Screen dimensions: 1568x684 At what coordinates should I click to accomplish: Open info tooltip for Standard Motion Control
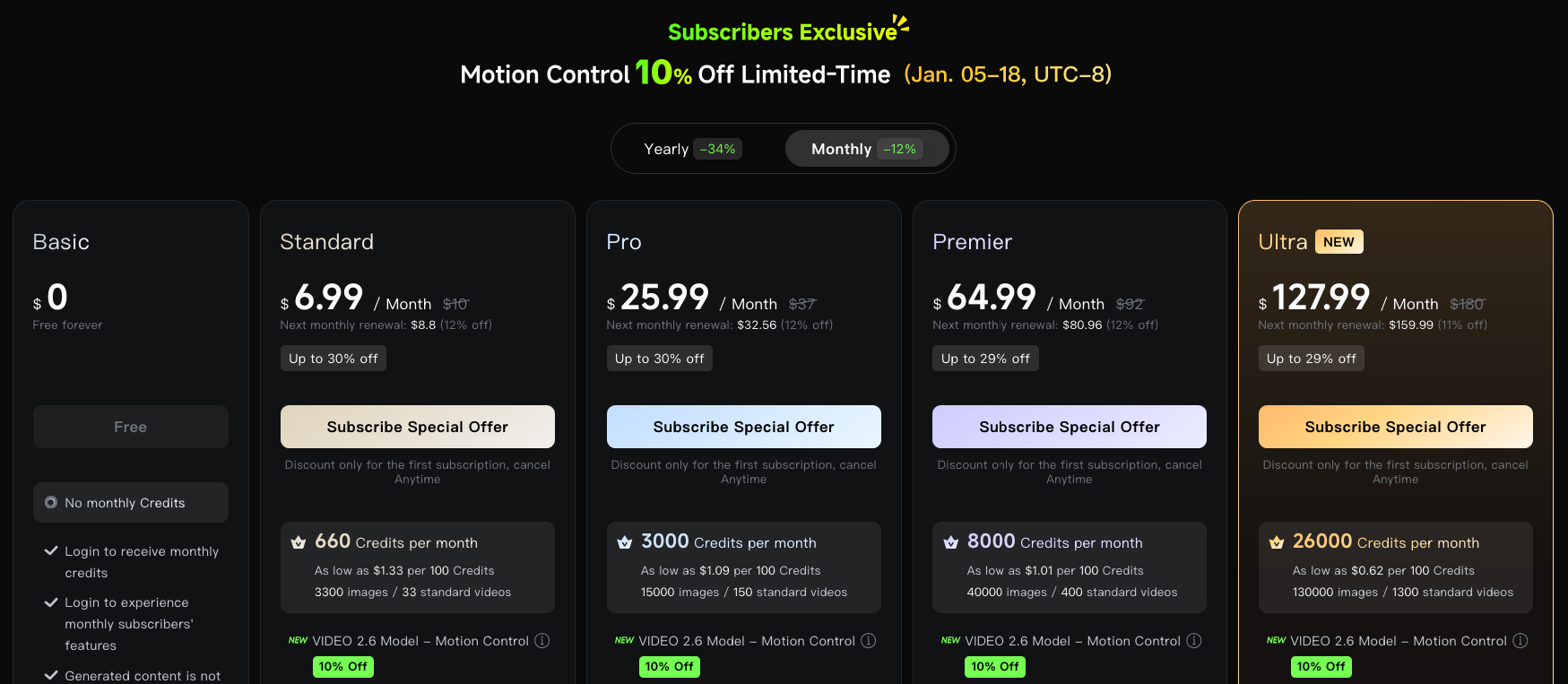point(542,640)
